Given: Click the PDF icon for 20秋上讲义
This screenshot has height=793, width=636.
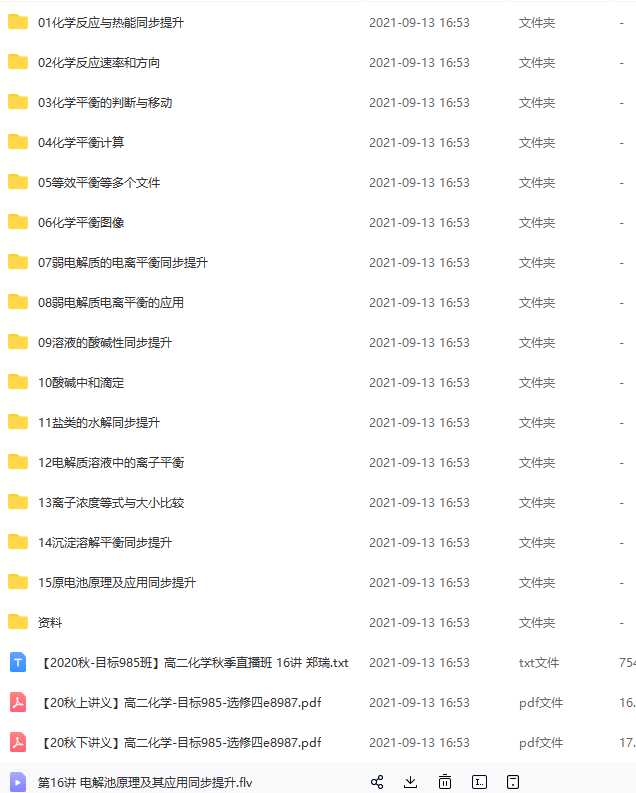Looking at the screenshot, I should click(18, 702).
